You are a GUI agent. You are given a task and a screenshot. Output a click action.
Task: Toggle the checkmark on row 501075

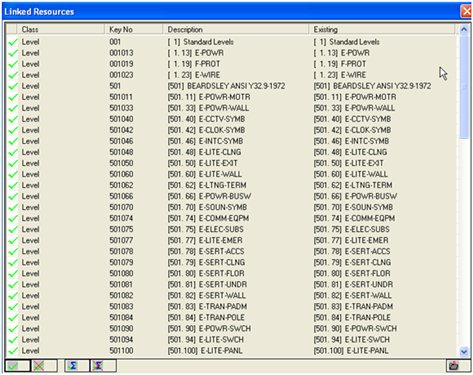13,229
